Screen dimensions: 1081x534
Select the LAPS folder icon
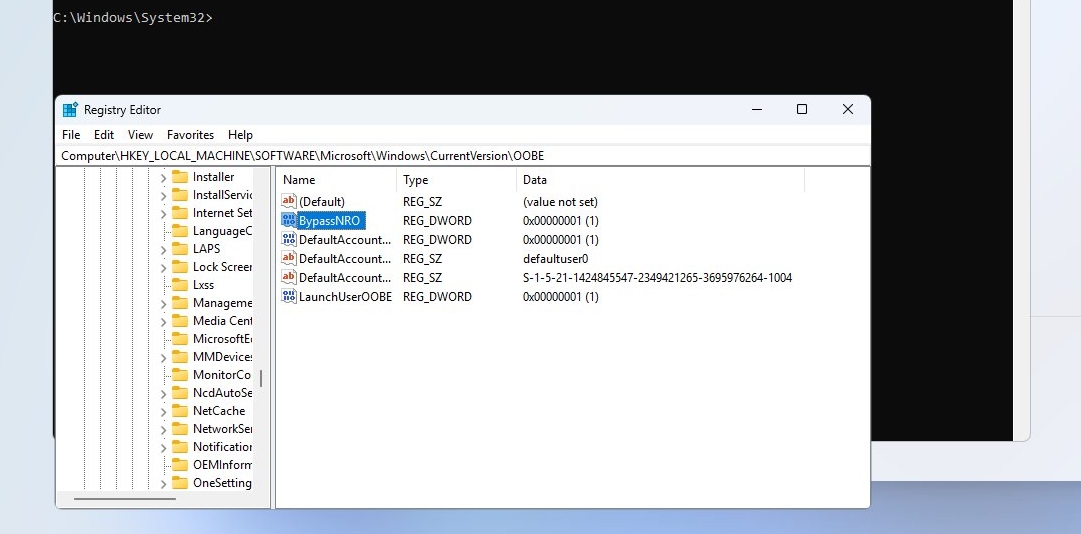180,249
